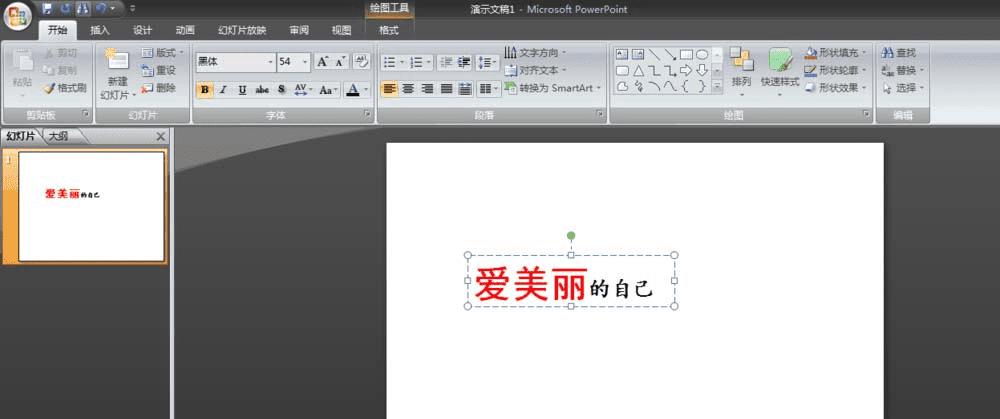
Task: Open character spacing AV dropdown
Action: pos(304,90)
